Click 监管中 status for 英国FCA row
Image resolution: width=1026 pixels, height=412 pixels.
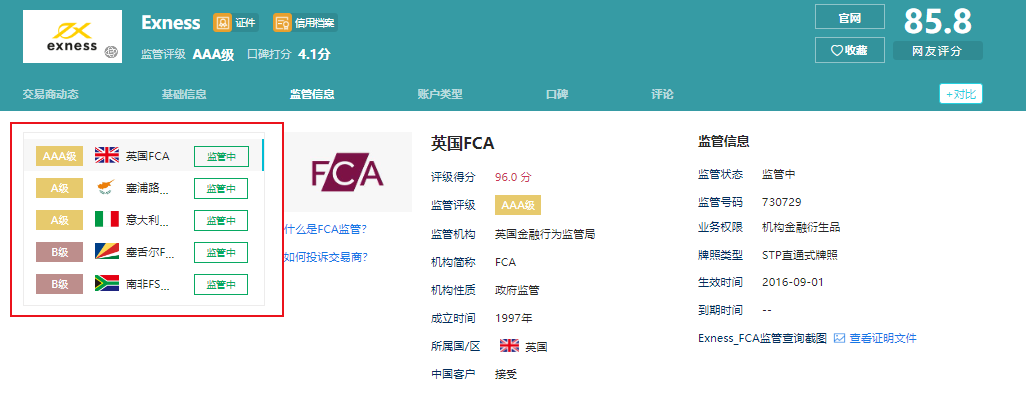[x=221, y=156]
